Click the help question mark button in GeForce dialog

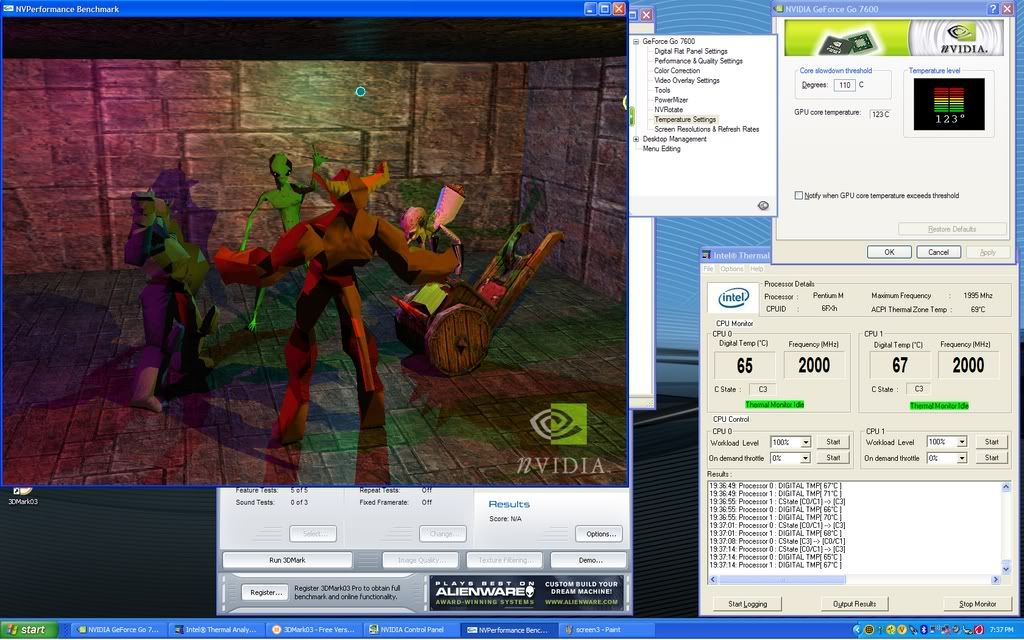993,9
